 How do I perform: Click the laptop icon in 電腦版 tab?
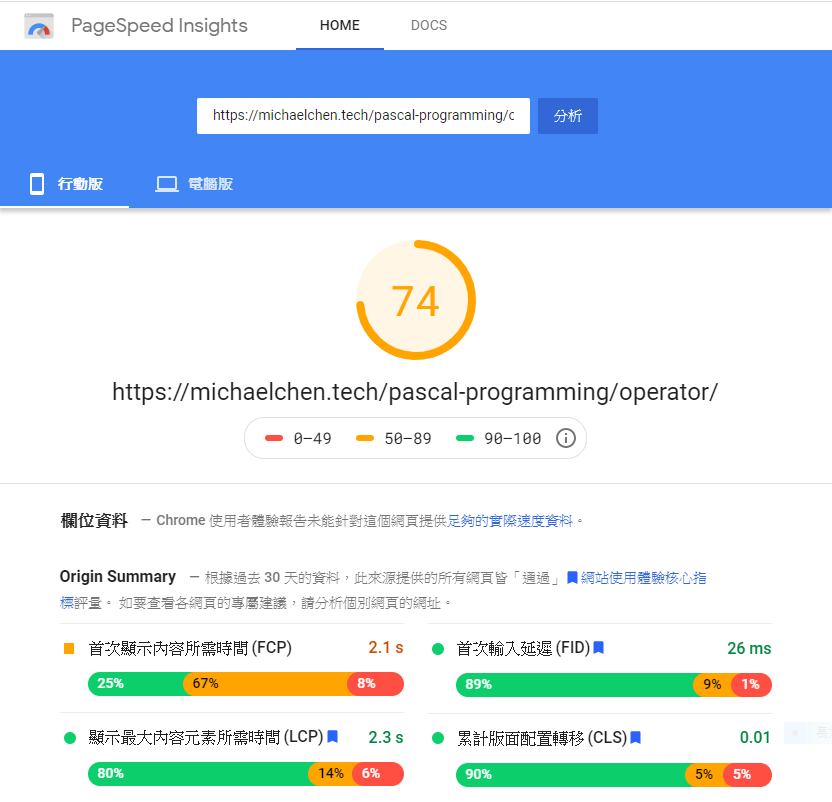tap(167, 184)
